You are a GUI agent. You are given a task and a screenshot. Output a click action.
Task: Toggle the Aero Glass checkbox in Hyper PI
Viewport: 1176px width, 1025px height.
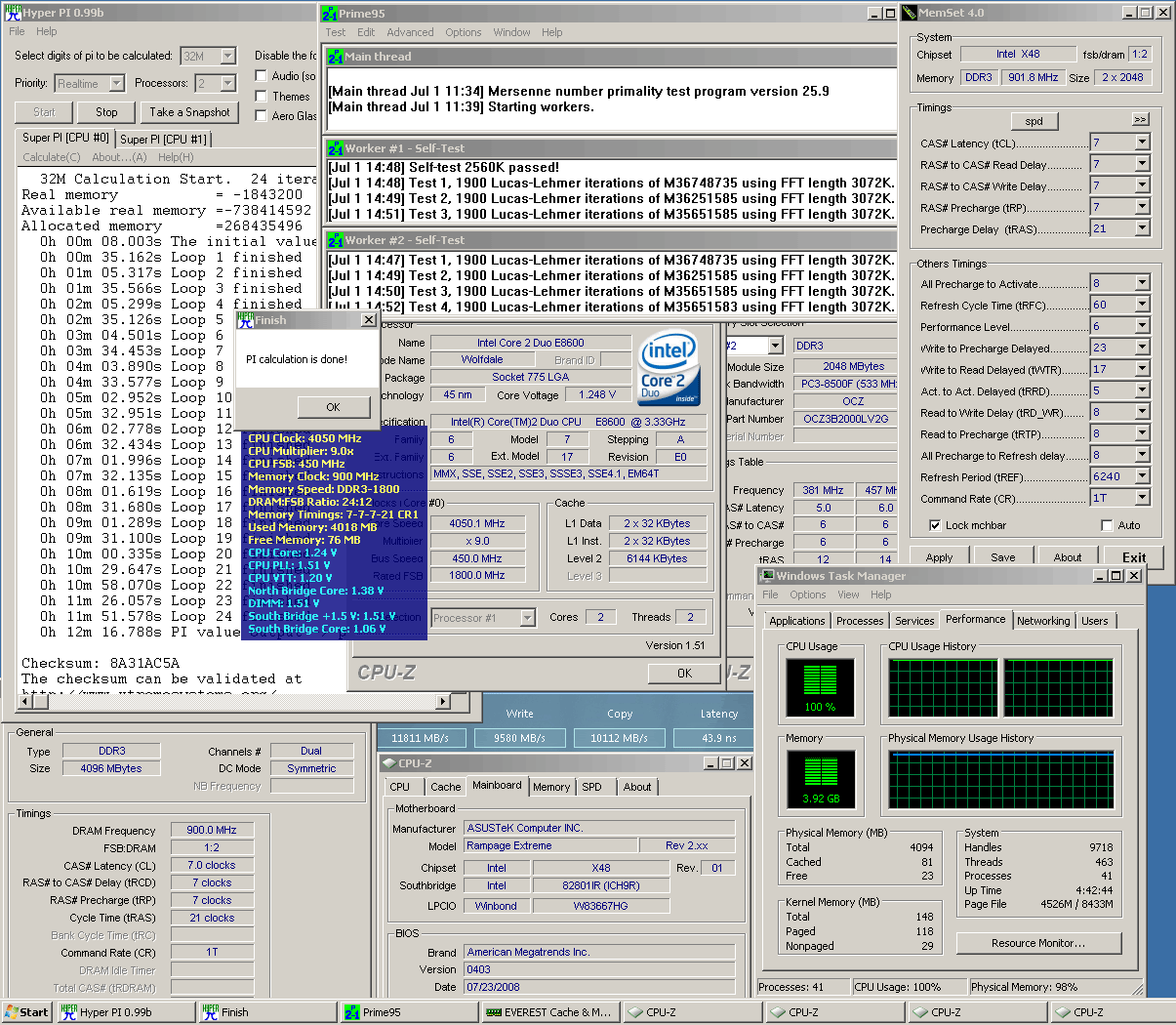[261, 115]
